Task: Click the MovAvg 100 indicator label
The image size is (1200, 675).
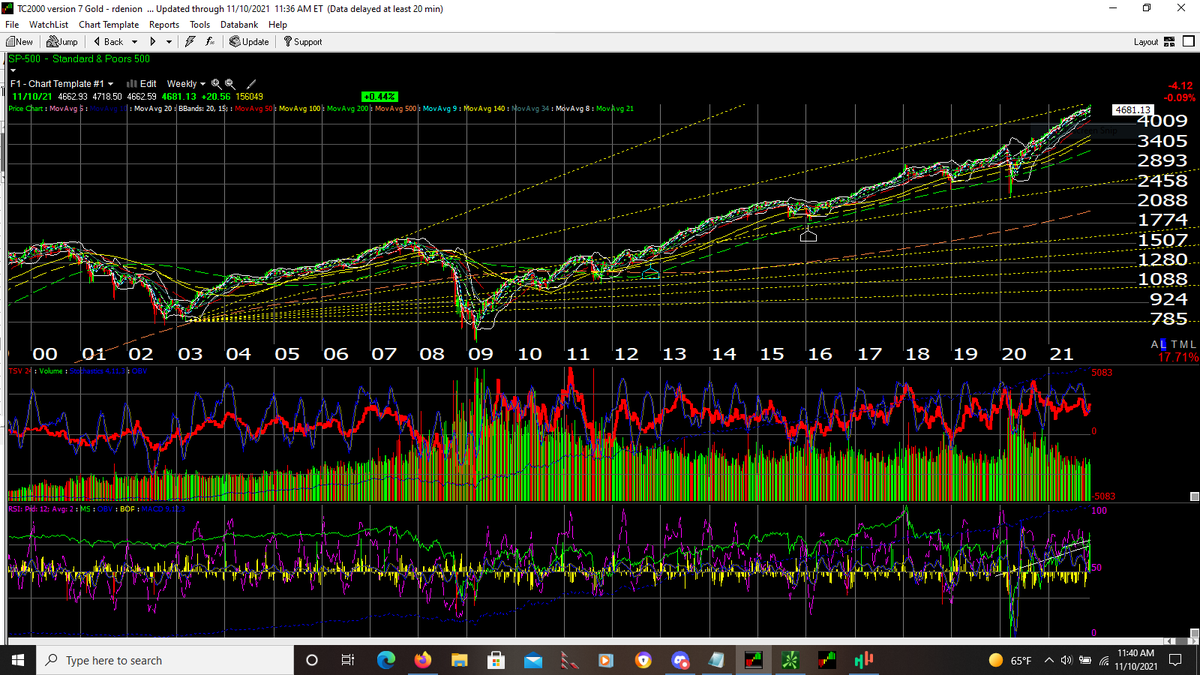Action: pos(301,107)
